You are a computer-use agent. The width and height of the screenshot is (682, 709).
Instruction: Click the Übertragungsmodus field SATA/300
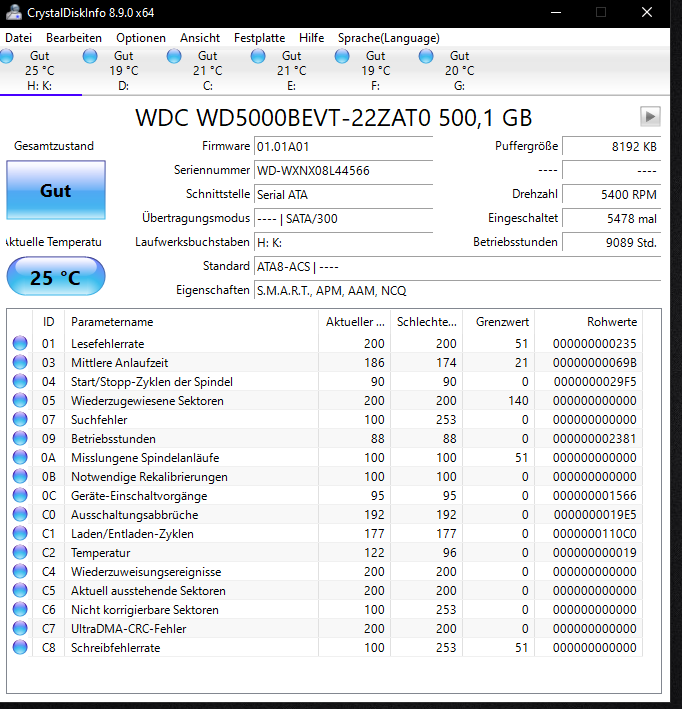point(343,219)
